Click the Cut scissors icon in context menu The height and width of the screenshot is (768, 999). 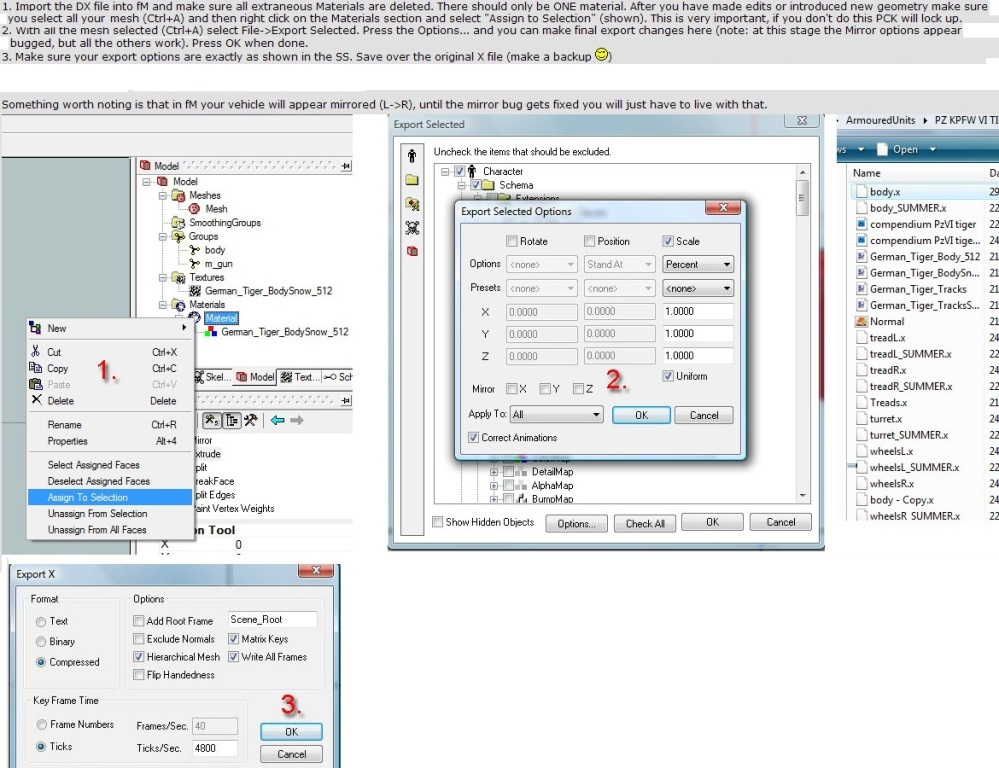point(36,352)
